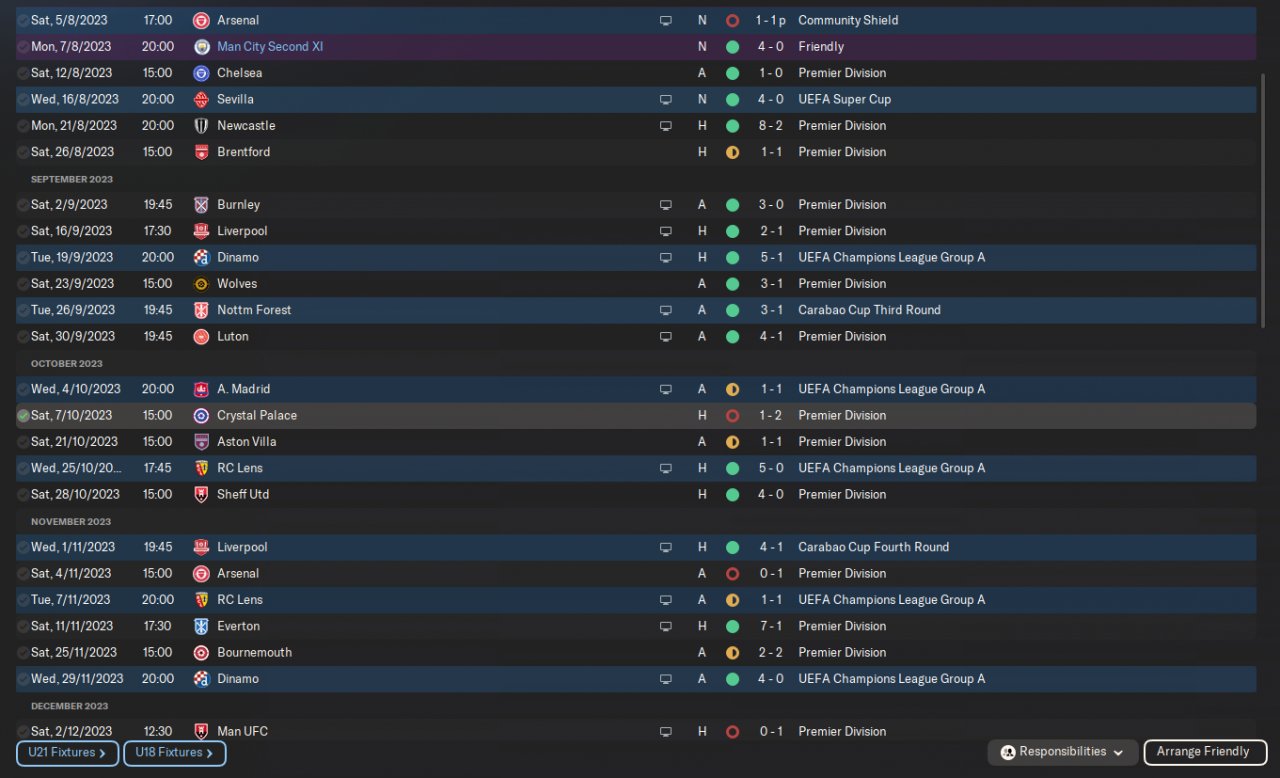
Task: Click the red loss indicator for Arsenal away match
Action: pos(732,574)
